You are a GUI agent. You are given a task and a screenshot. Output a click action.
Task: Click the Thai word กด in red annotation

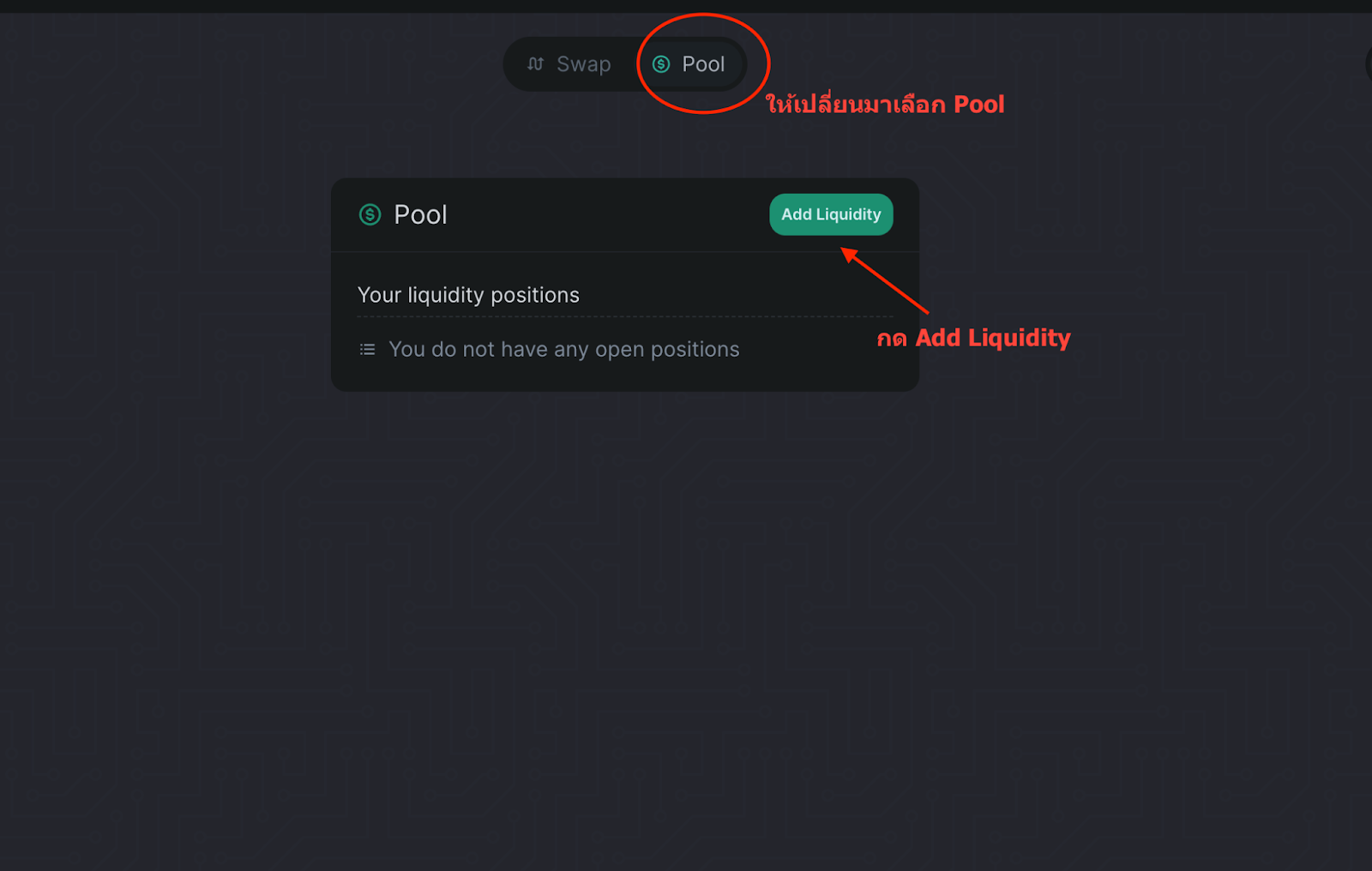[892, 339]
